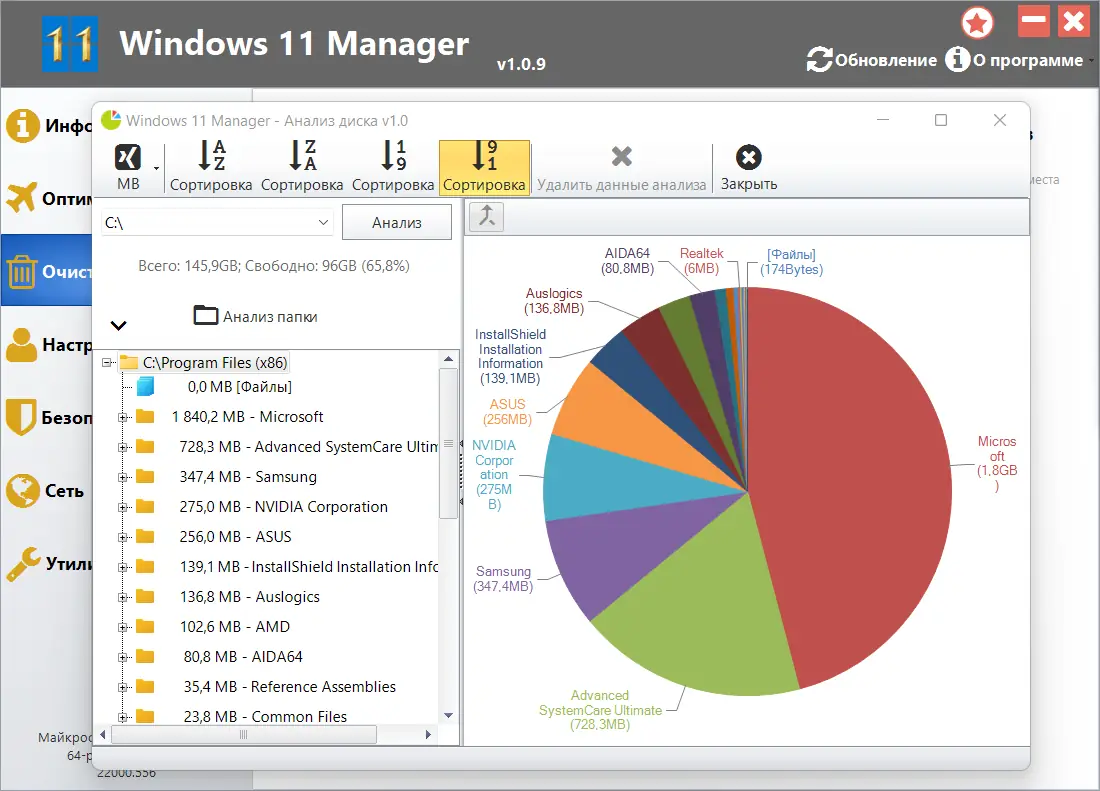Click the horizontal scrollbar left arrow

pyautogui.click(x=103, y=734)
